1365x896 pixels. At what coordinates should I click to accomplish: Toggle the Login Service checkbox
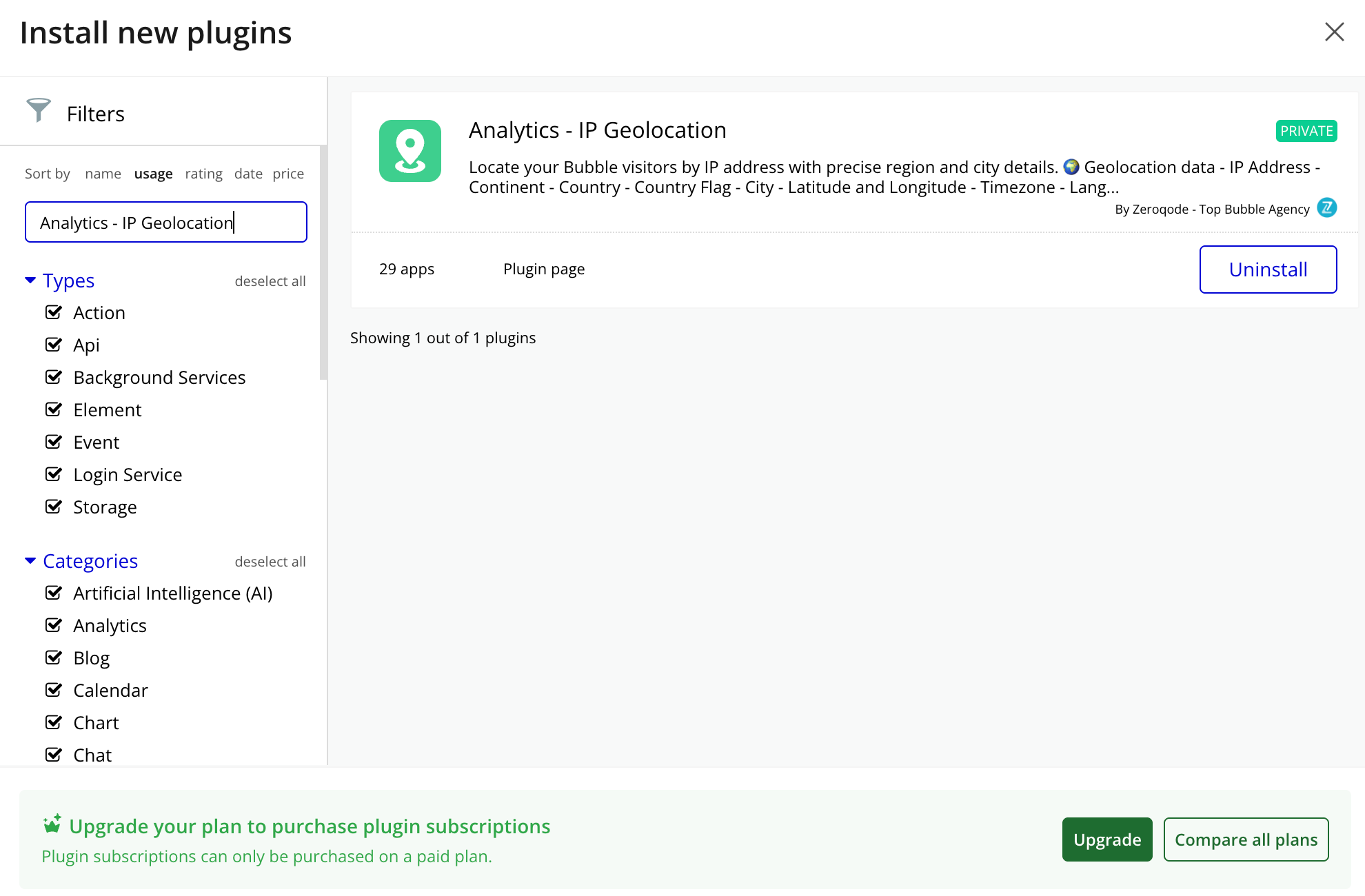coord(54,474)
